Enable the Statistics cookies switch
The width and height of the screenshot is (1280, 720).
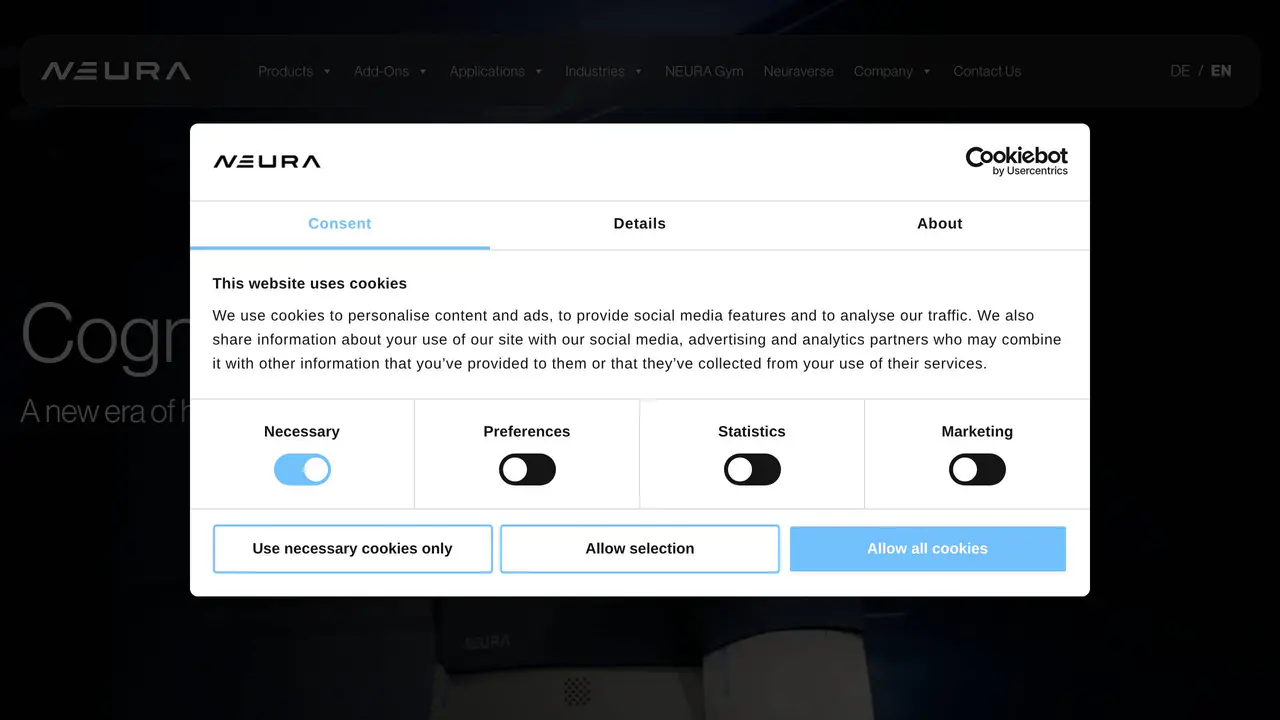pos(752,470)
